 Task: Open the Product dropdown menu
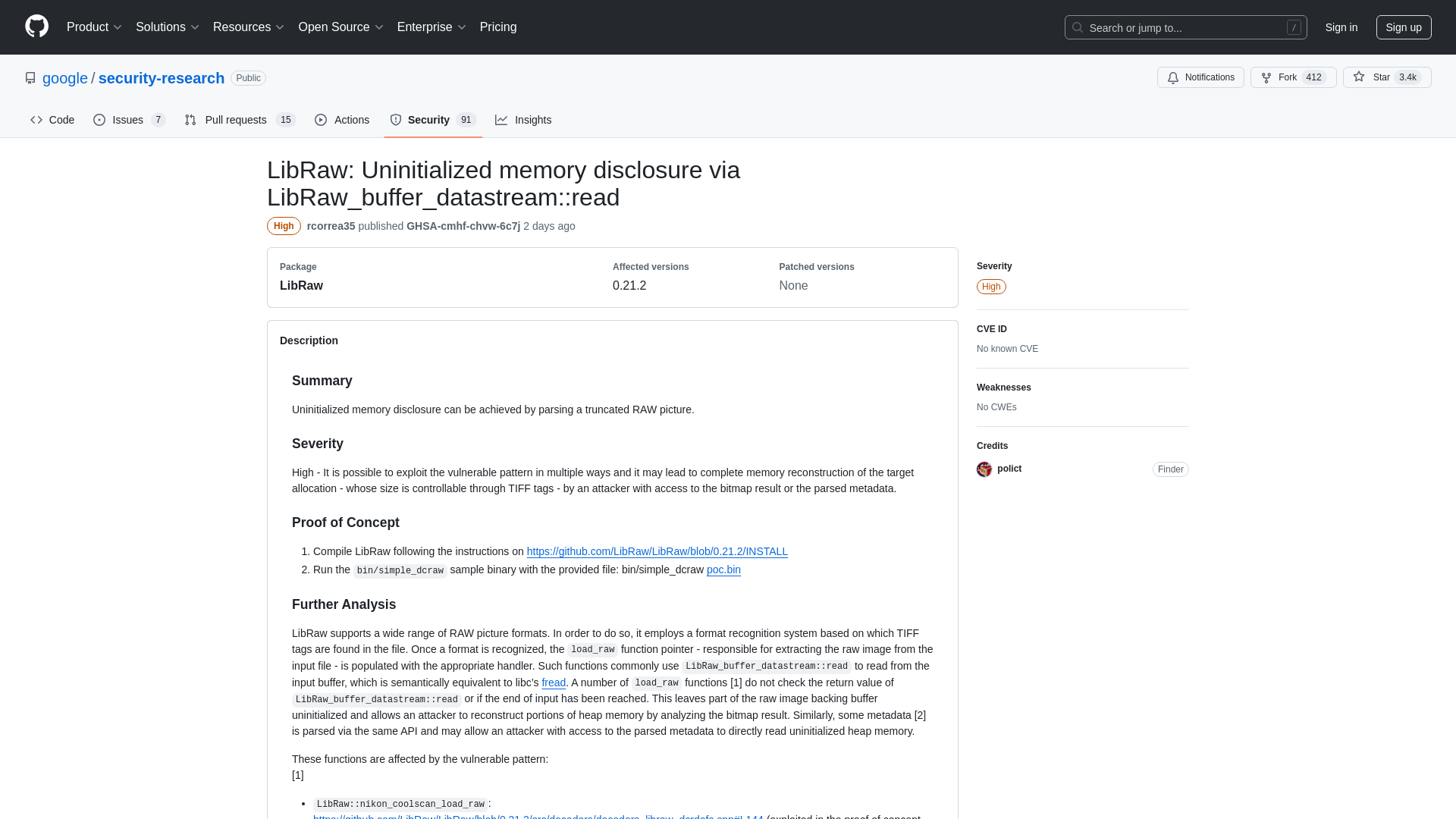click(94, 27)
